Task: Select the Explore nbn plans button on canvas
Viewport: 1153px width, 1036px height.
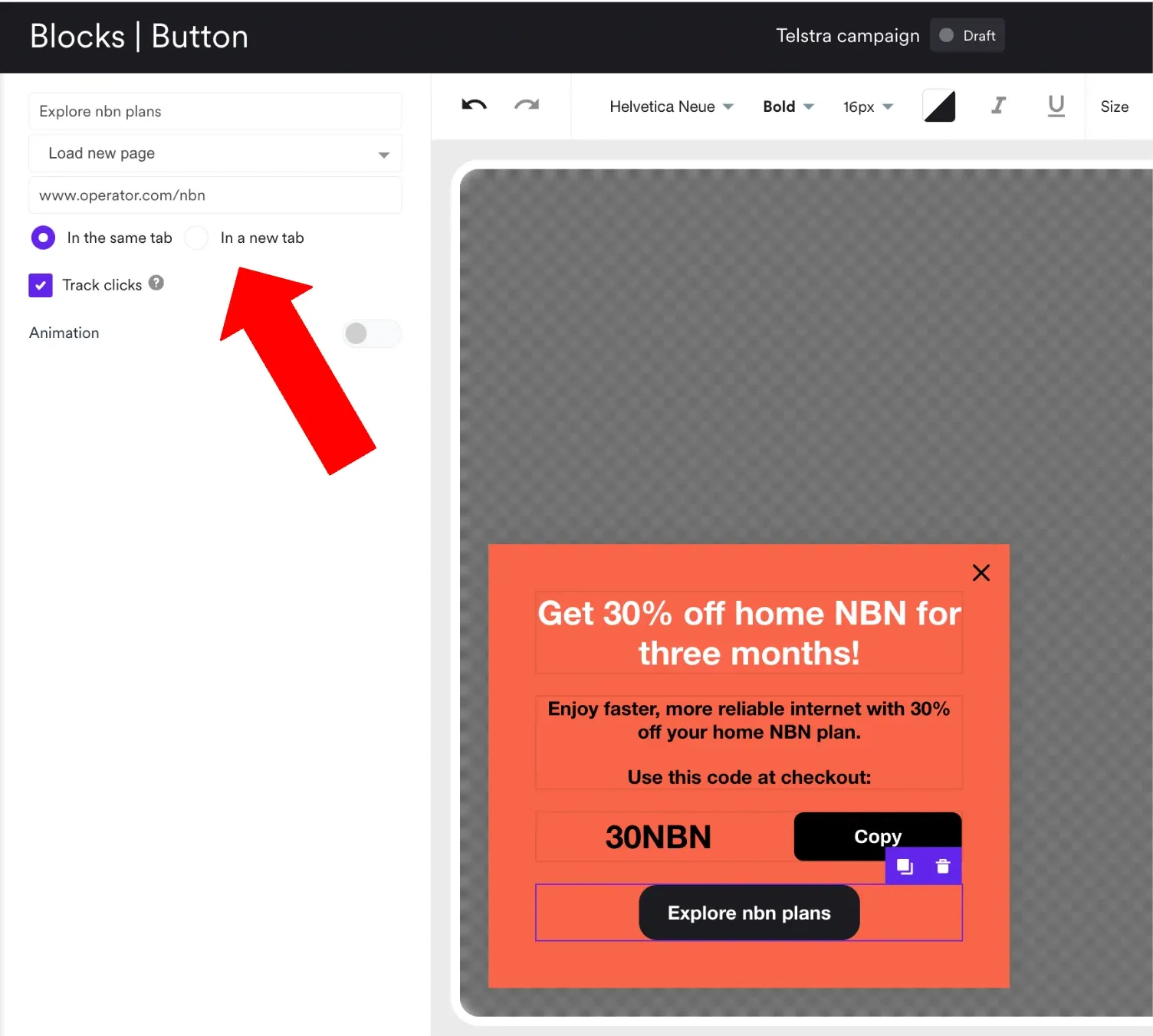Action: 749,913
